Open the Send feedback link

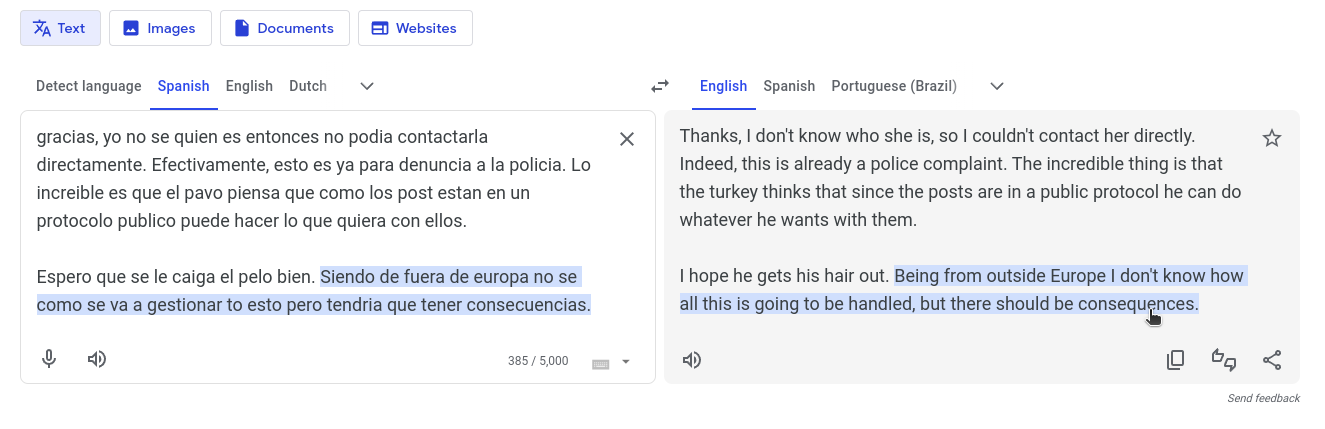1264,398
